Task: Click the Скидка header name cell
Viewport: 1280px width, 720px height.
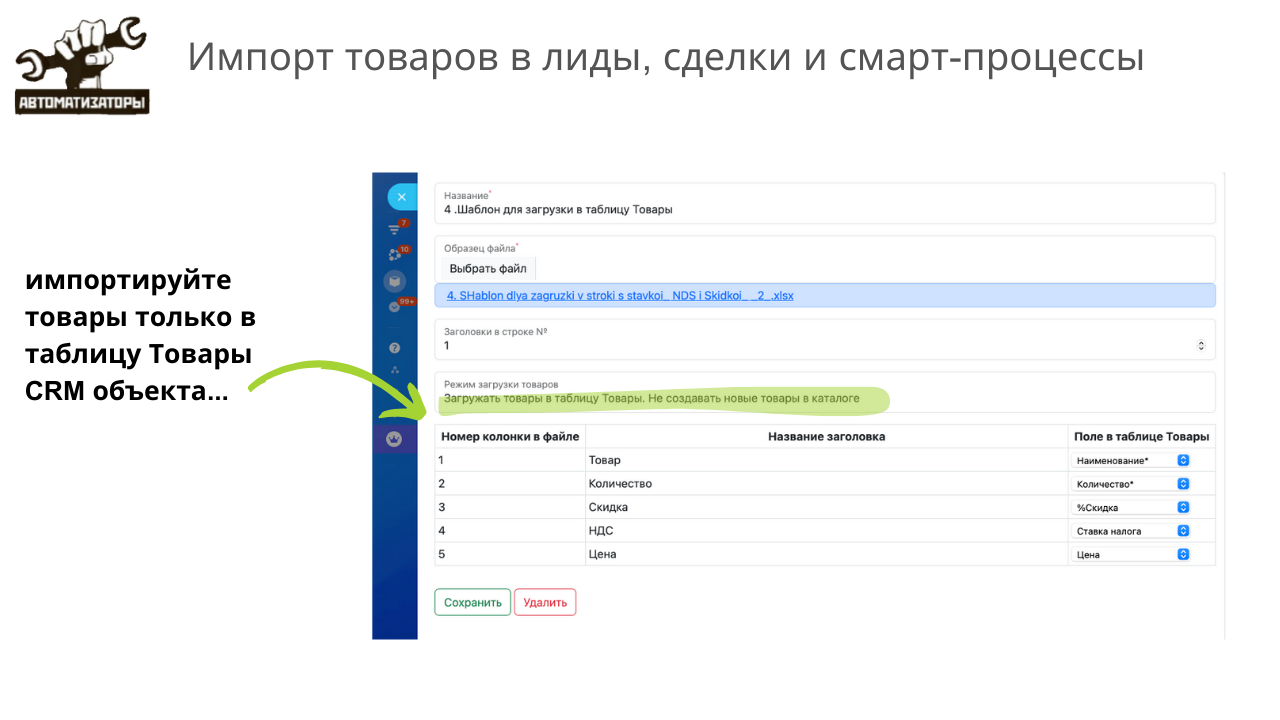Action: [826, 507]
